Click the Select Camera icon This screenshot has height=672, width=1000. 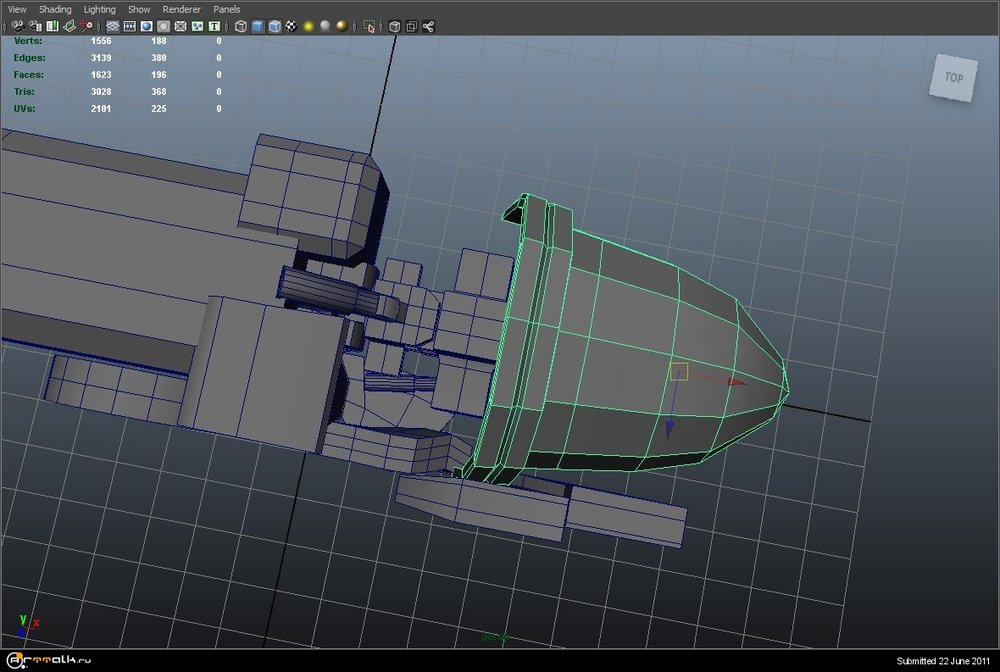[x=17, y=26]
